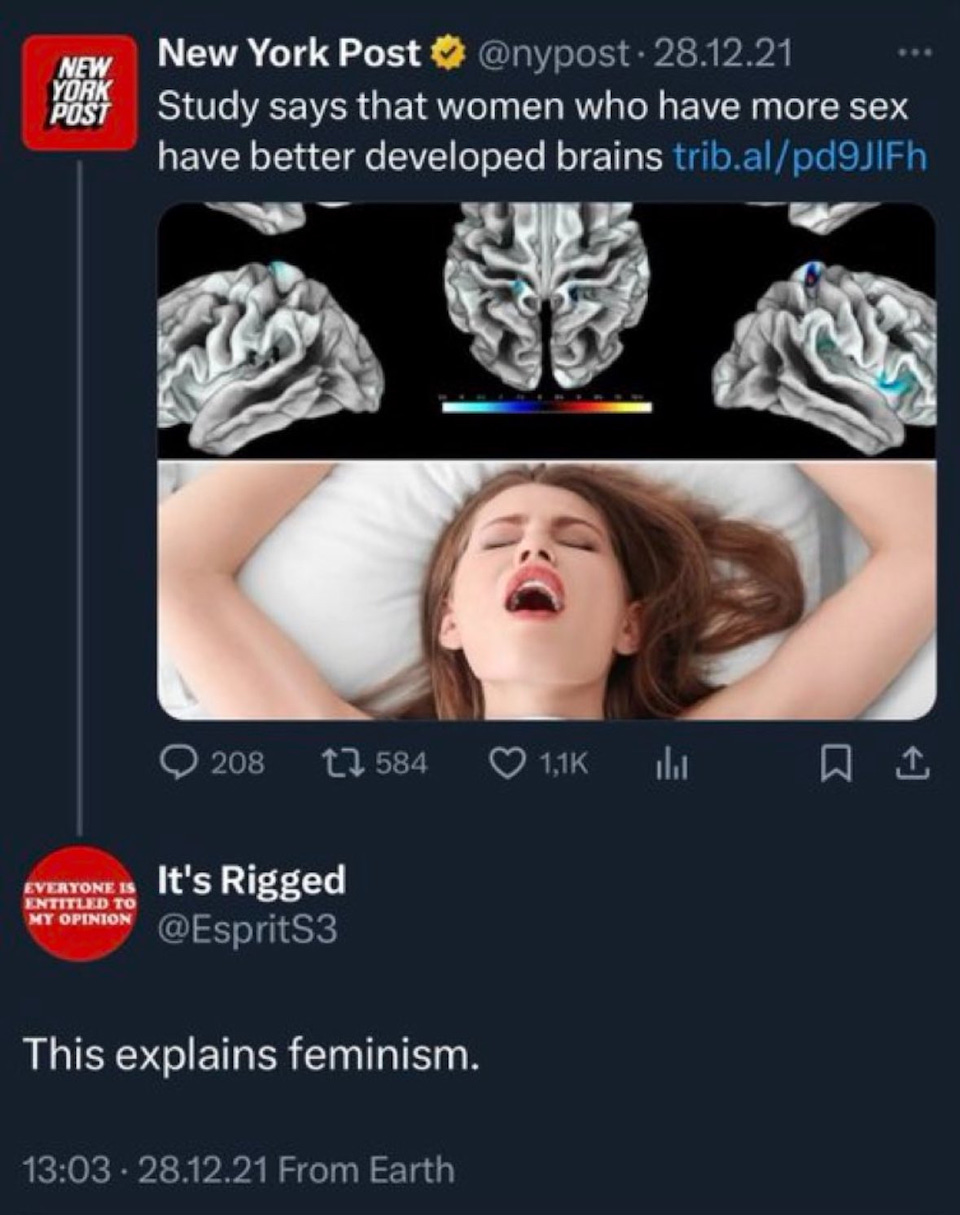Open the @EspritS3 handle
960x1215 pixels.
pos(247,930)
